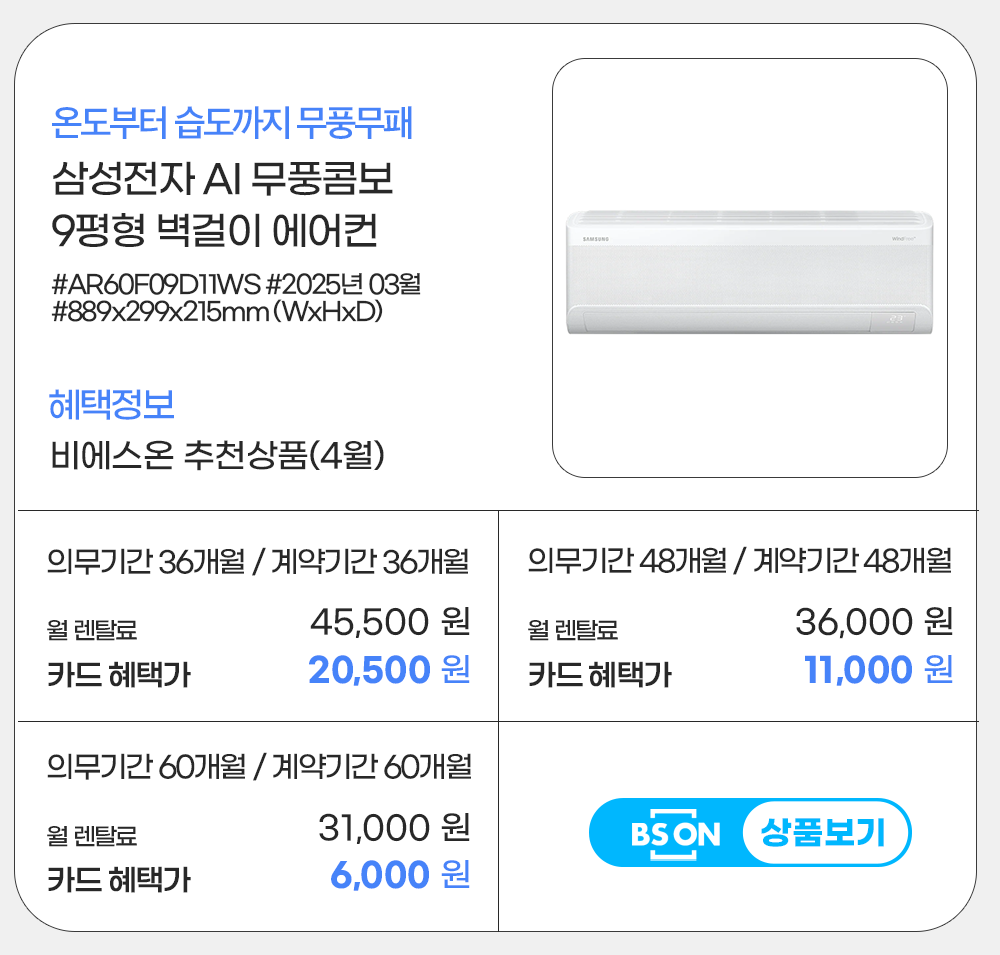Image resolution: width=1000 pixels, height=955 pixels.
Task: Click the BS ON logo badge
Action: click(x=675, y=833)
